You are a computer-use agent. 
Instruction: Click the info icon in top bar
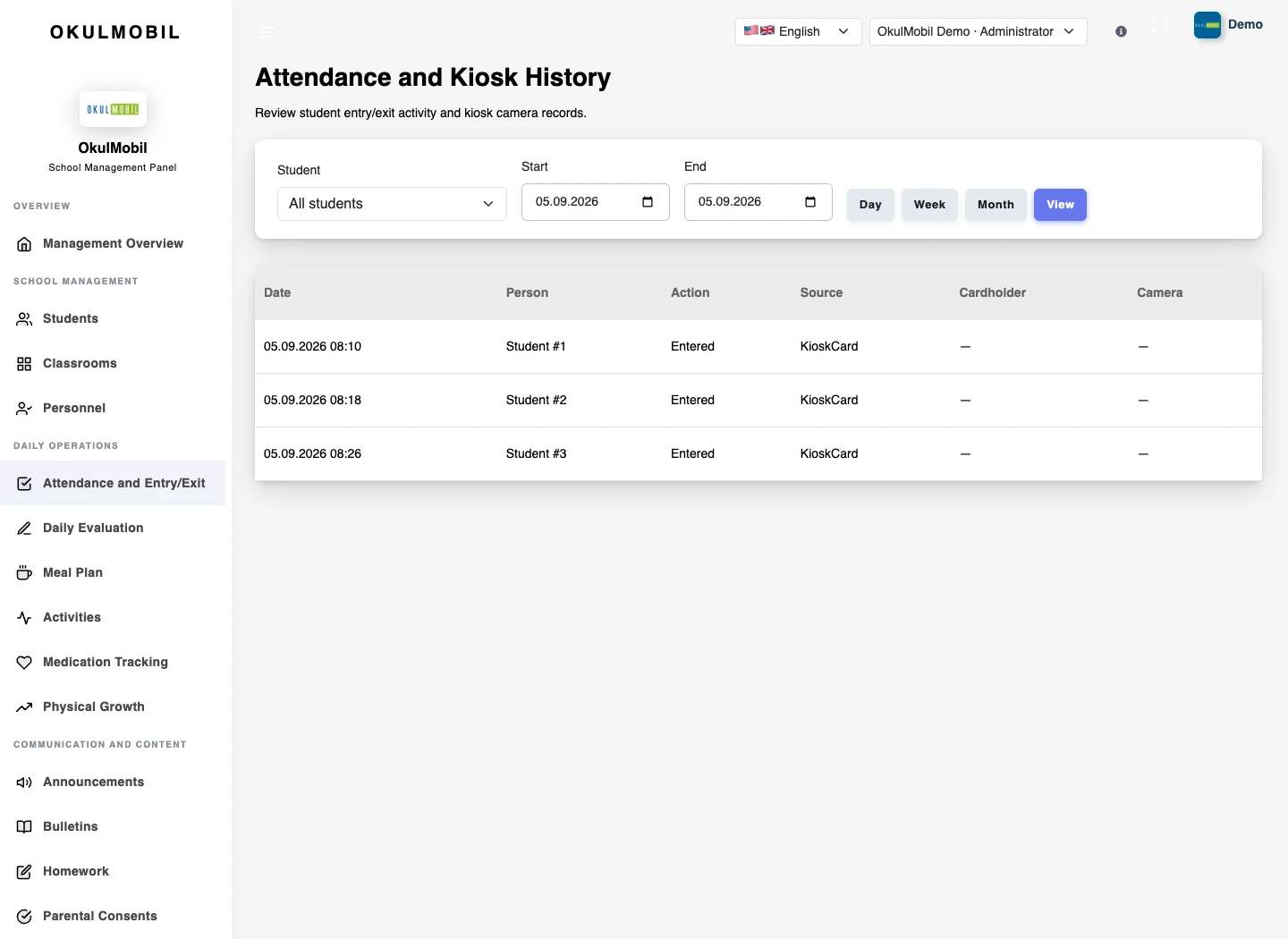pyautogui.click(x=1121, y=31)
